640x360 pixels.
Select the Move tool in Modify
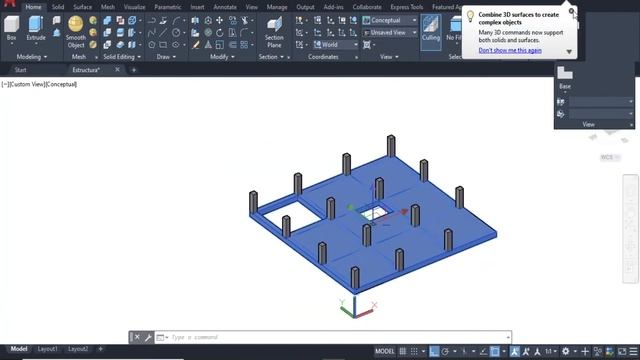(x=220, y=20)
